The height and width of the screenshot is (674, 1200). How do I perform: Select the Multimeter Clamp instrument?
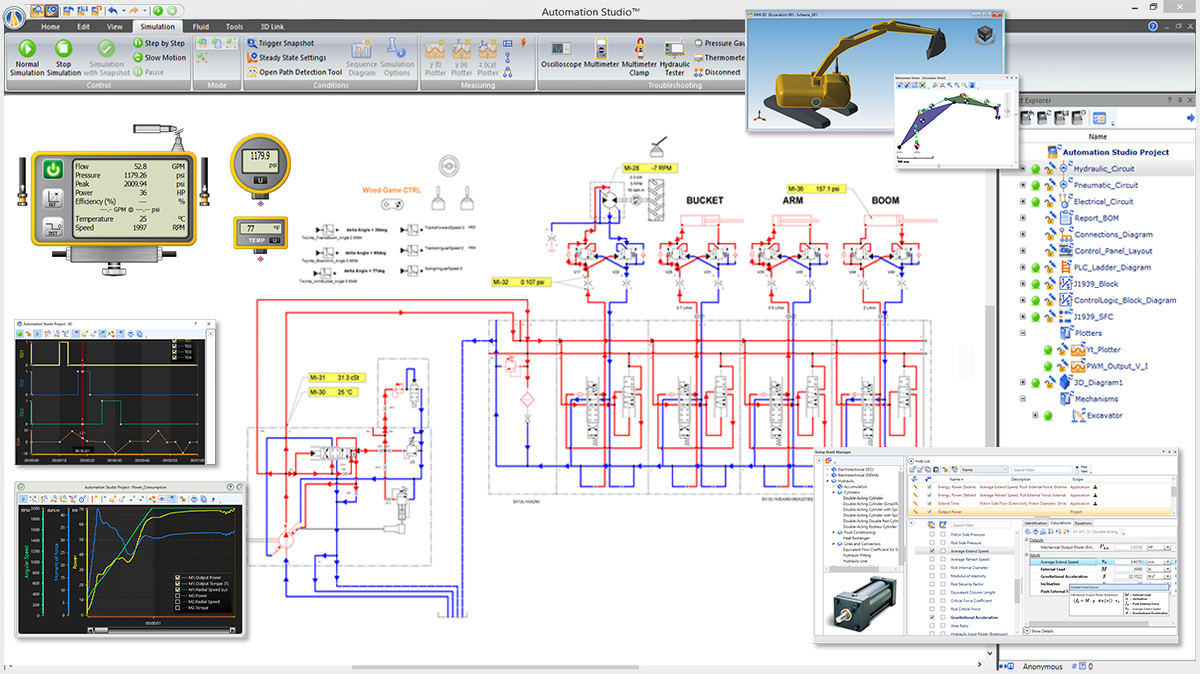[x=640, y=57]
